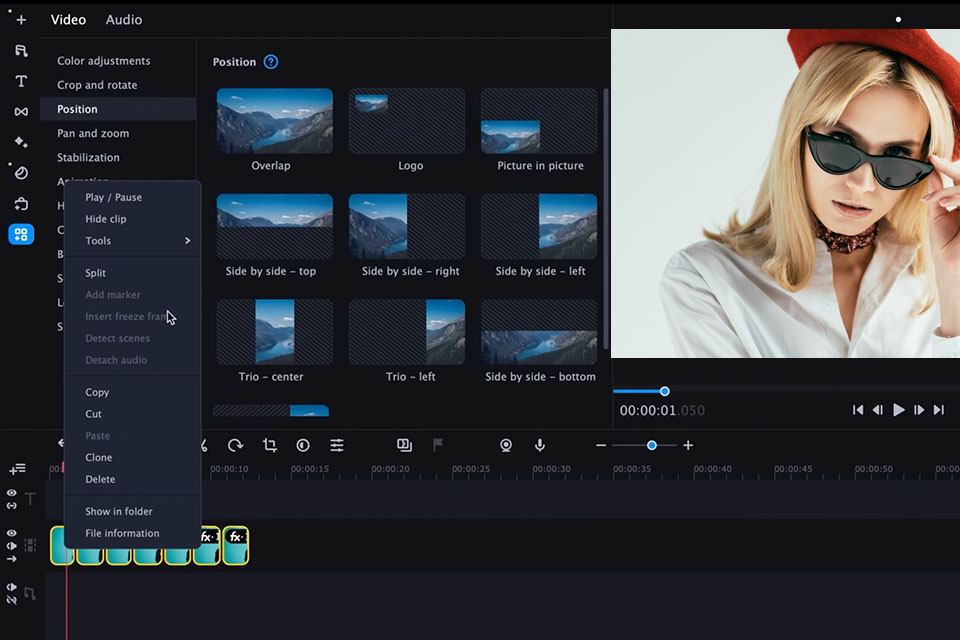This screenshot has height=640, width=960.
Task: Mute the video track audio
Action: 12,546
